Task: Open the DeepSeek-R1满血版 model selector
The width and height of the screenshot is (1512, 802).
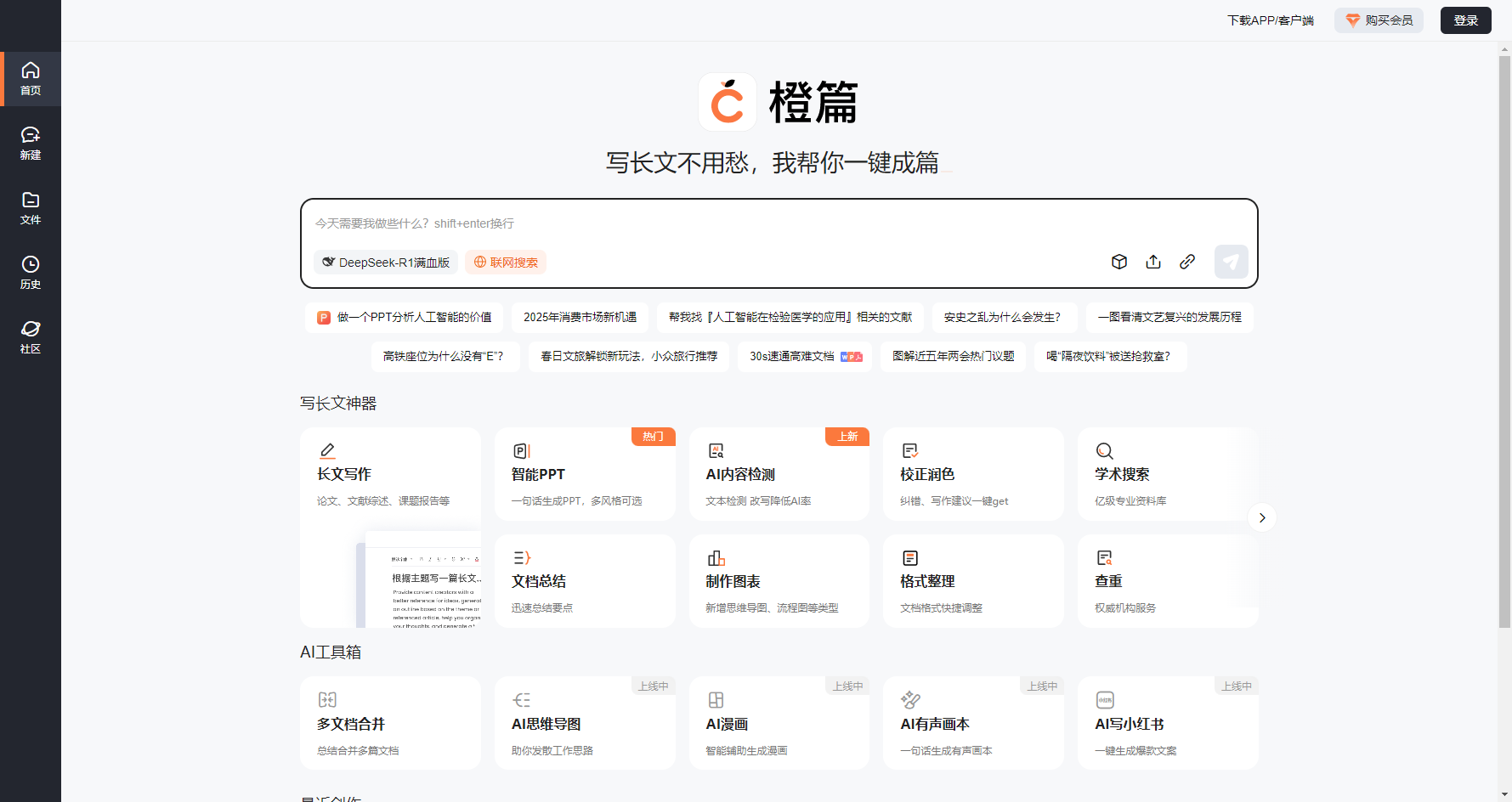Action: click(386, 263)
